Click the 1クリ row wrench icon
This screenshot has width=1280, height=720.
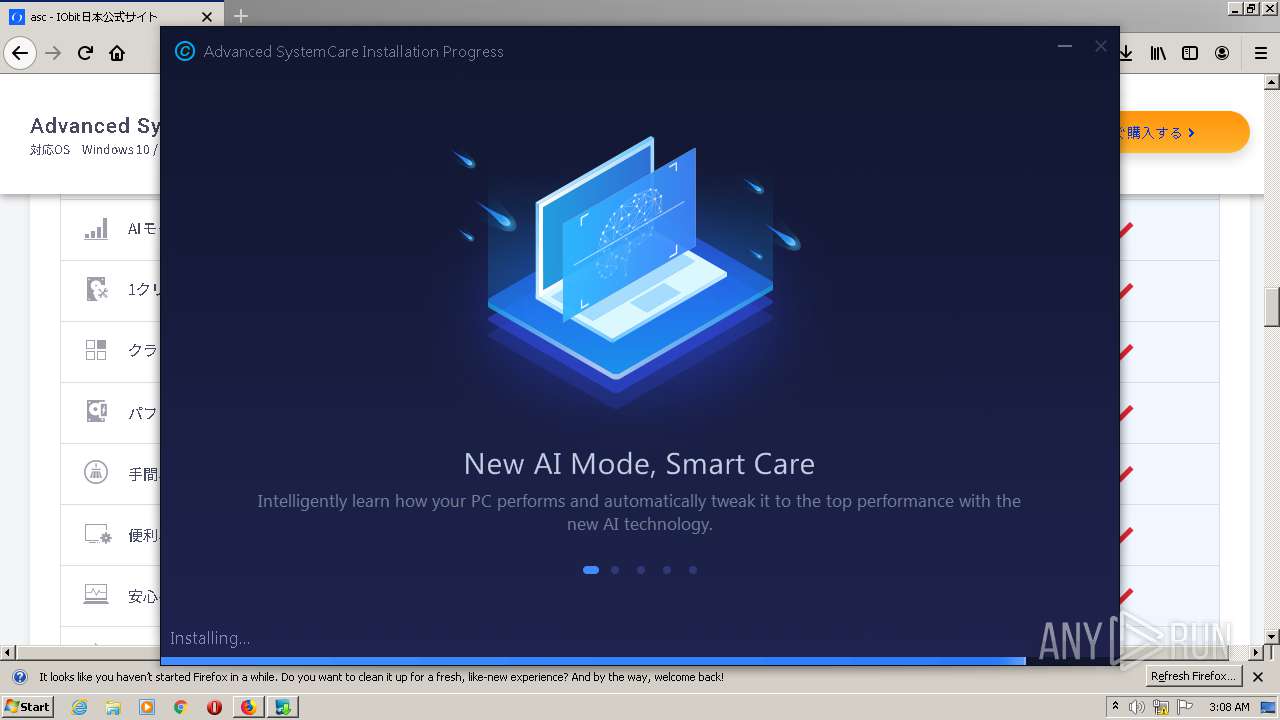pos(96,290)
